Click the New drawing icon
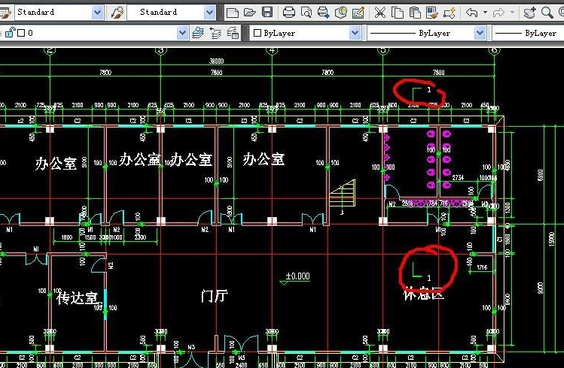This screenshot has height=368, width=564. click(232, 13)
